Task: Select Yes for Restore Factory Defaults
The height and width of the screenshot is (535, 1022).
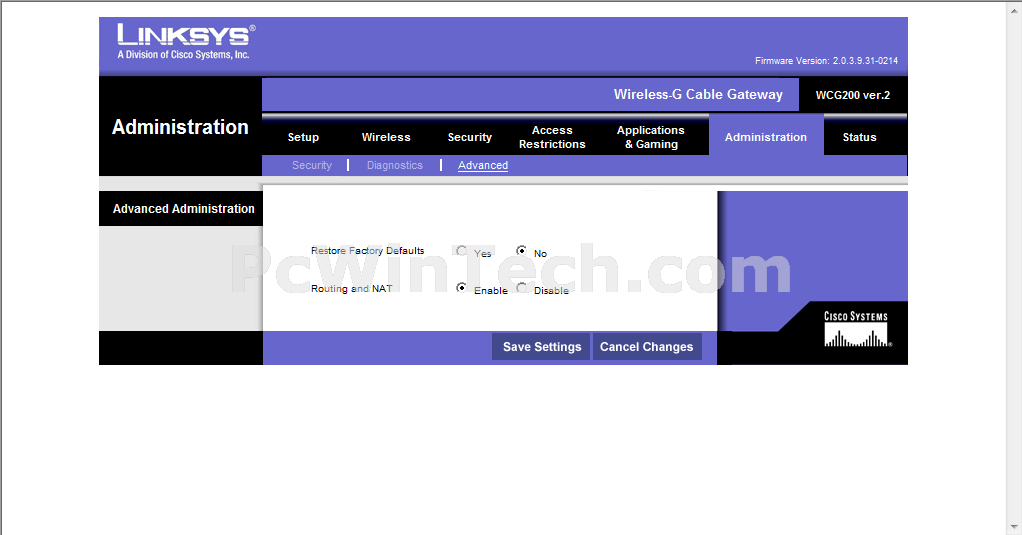Action: click(x=461, y=251)
